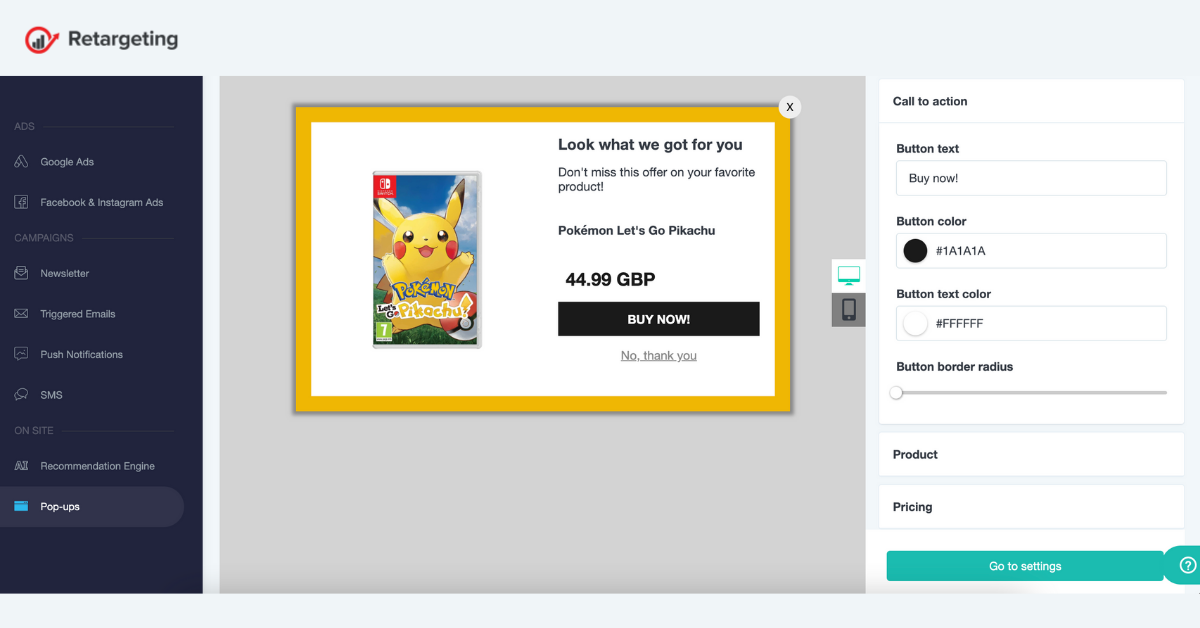Switch to mobile preview mode
1200x628 pixels.
click(x=849, y=309)
